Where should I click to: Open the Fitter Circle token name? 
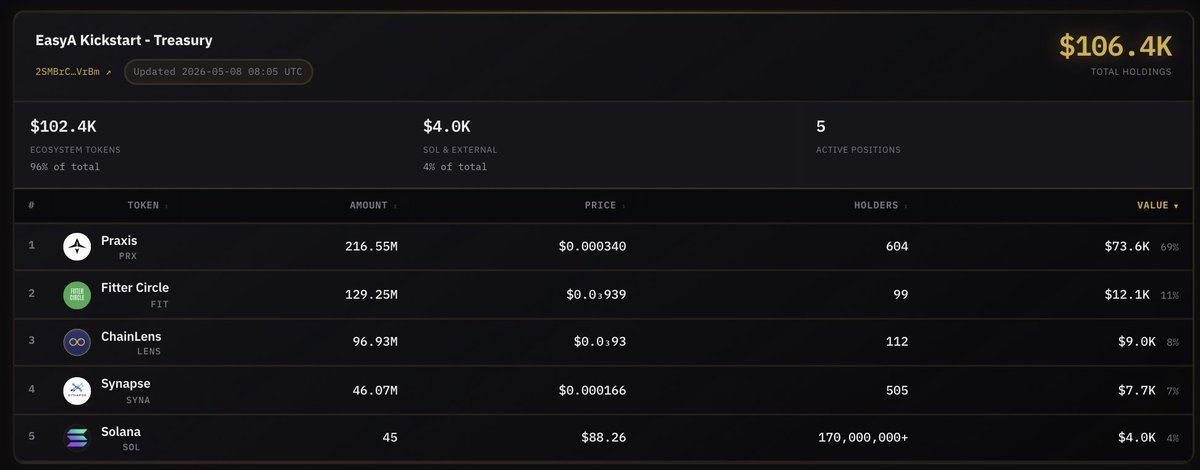pos(135,288)
